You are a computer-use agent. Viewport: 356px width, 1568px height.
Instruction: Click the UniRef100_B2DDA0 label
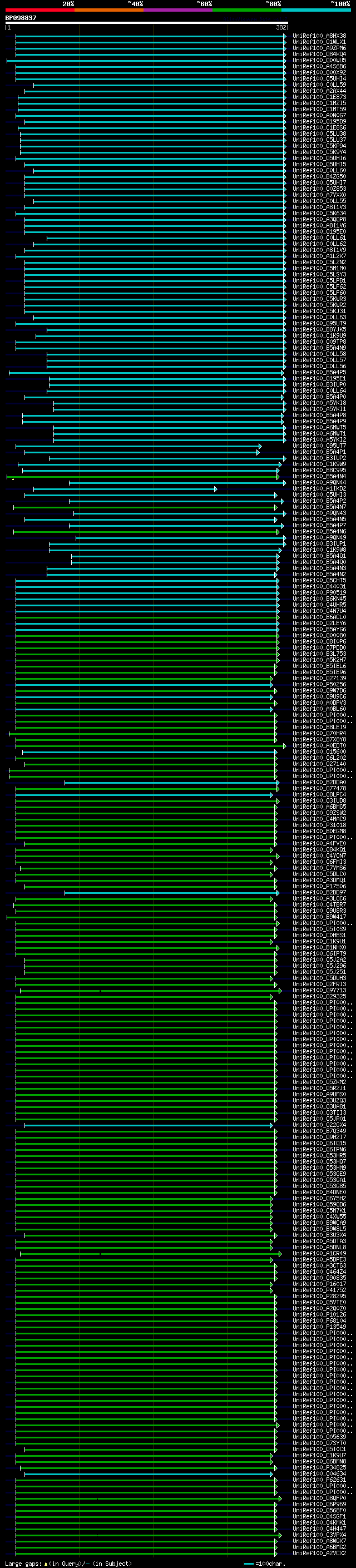[319, 782]
